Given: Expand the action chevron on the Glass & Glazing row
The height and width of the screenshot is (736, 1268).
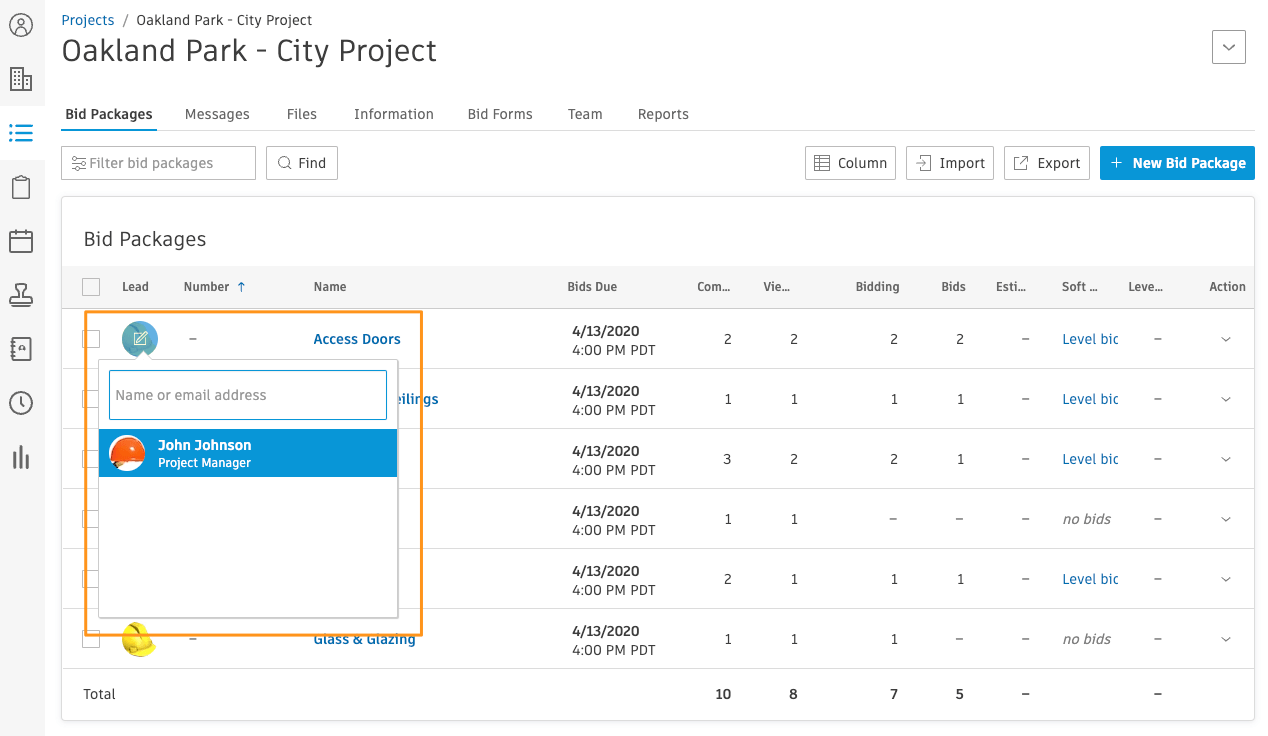Looking at the screenshot, I should 1226,639.
